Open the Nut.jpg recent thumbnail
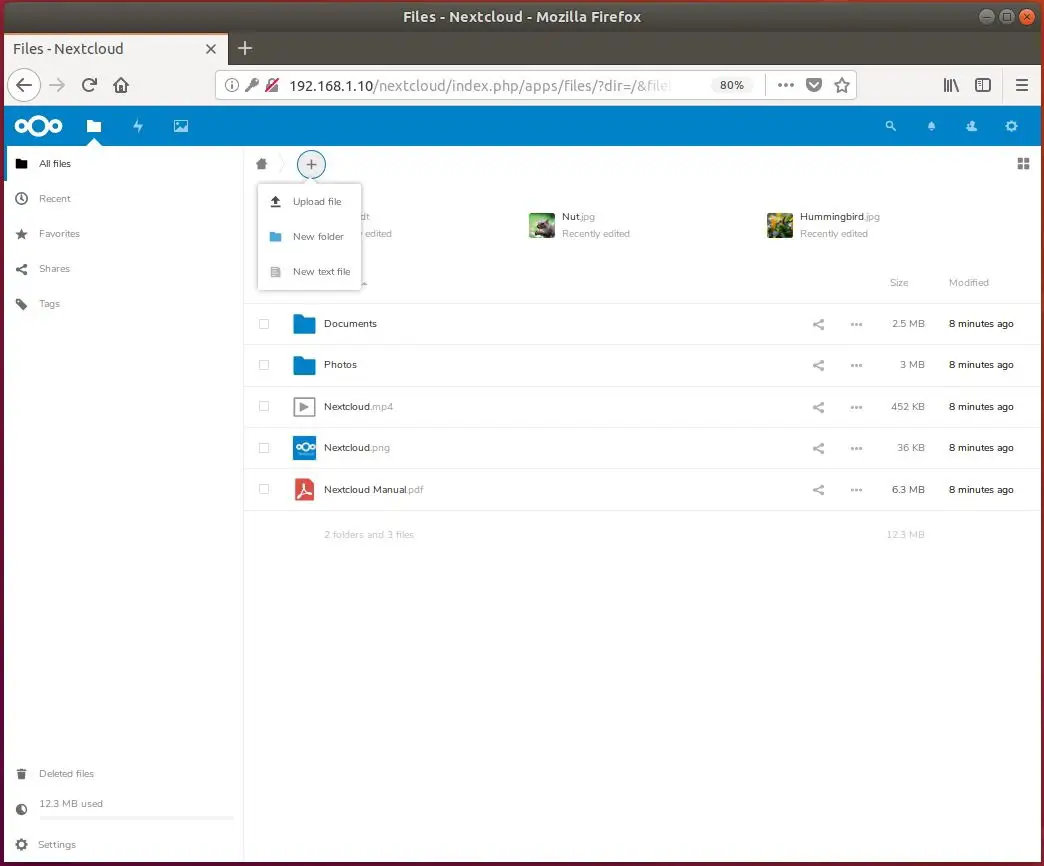 click(541, 226)
